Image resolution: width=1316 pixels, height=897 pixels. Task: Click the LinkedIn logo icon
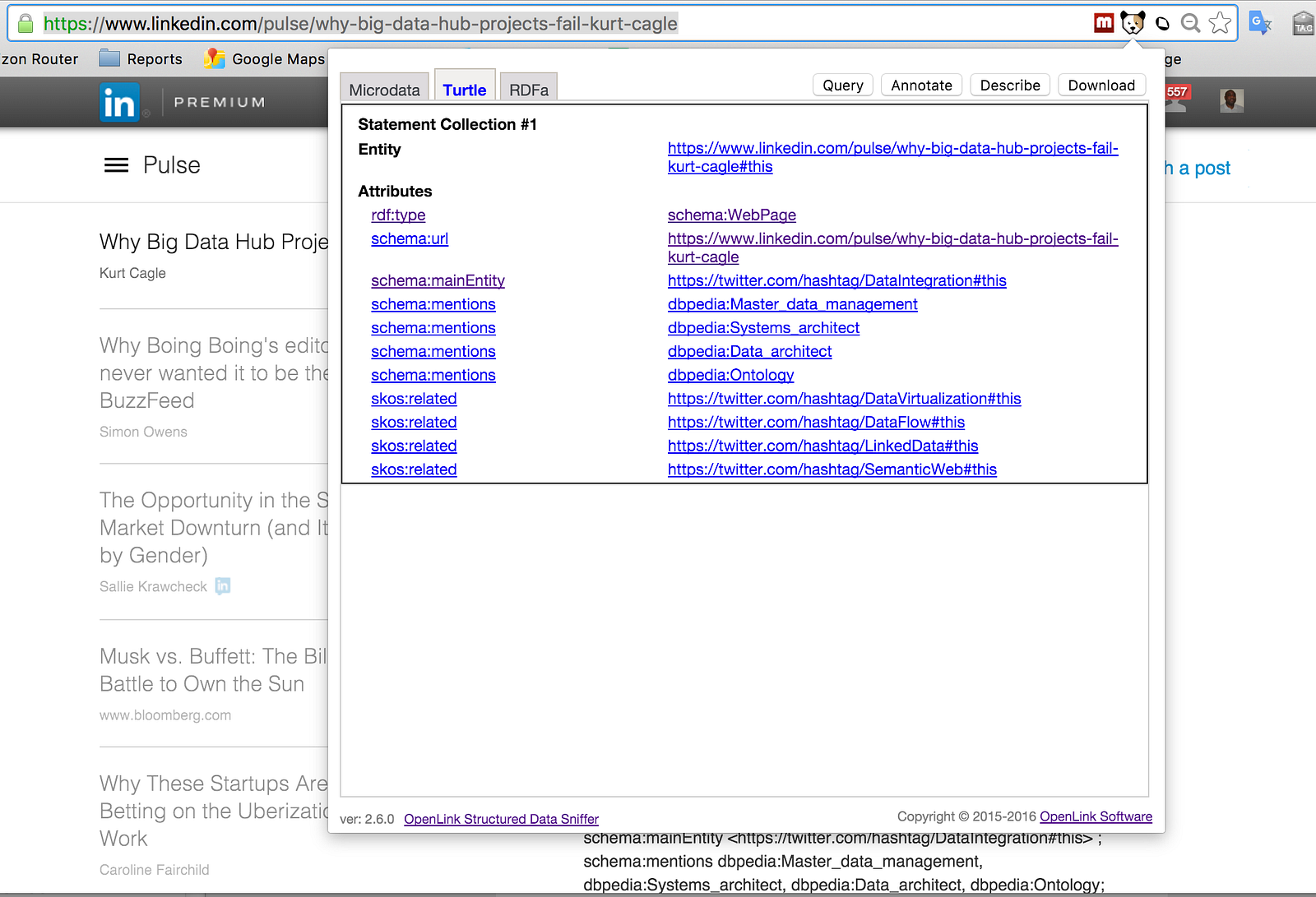[x=119, y=103]
